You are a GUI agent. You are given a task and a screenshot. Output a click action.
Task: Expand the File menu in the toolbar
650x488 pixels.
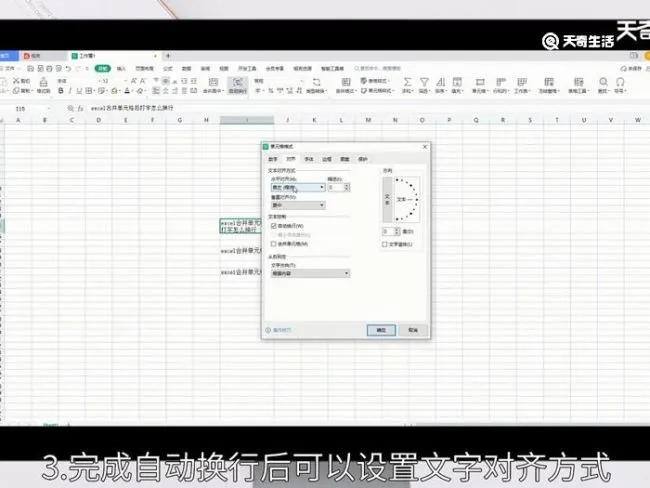(9, 68)
